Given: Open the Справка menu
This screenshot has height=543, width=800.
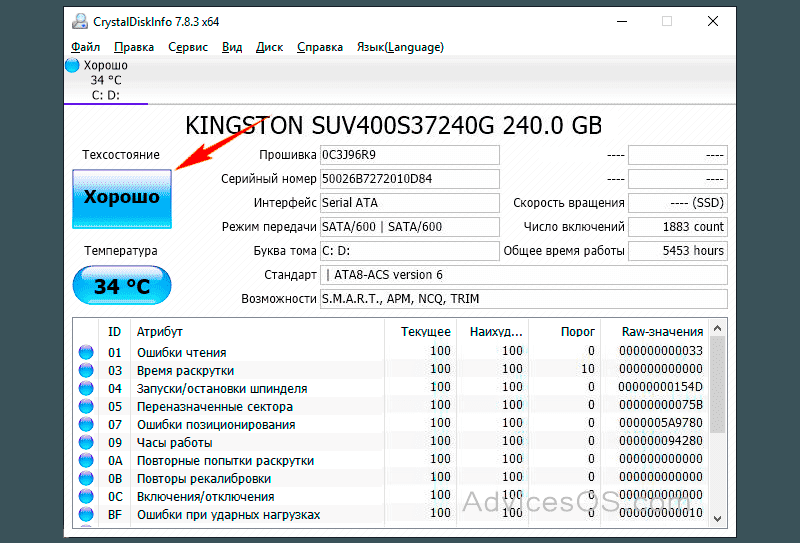Looking at the screenshot, I should [320, 47].
